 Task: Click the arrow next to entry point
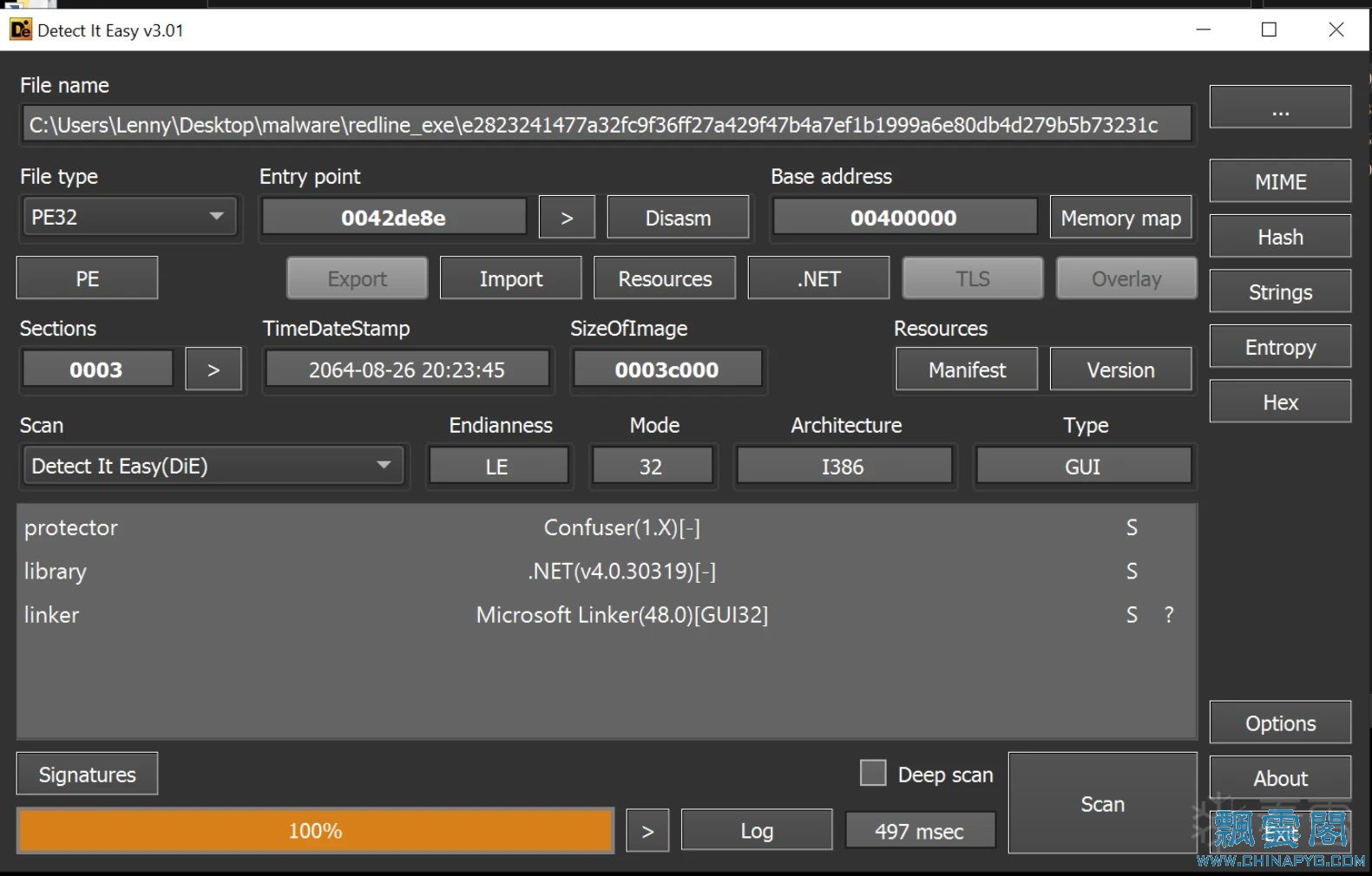coord(567,217)
